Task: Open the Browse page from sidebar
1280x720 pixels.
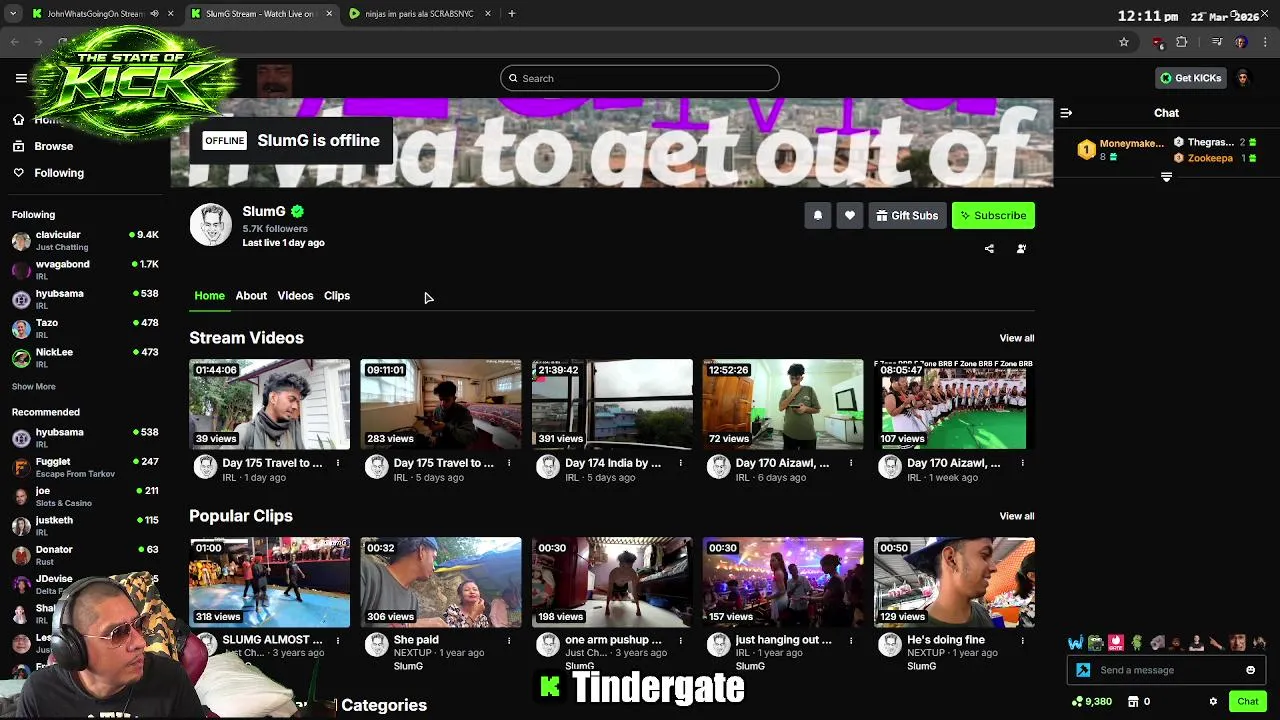Action: click(43, 146)
